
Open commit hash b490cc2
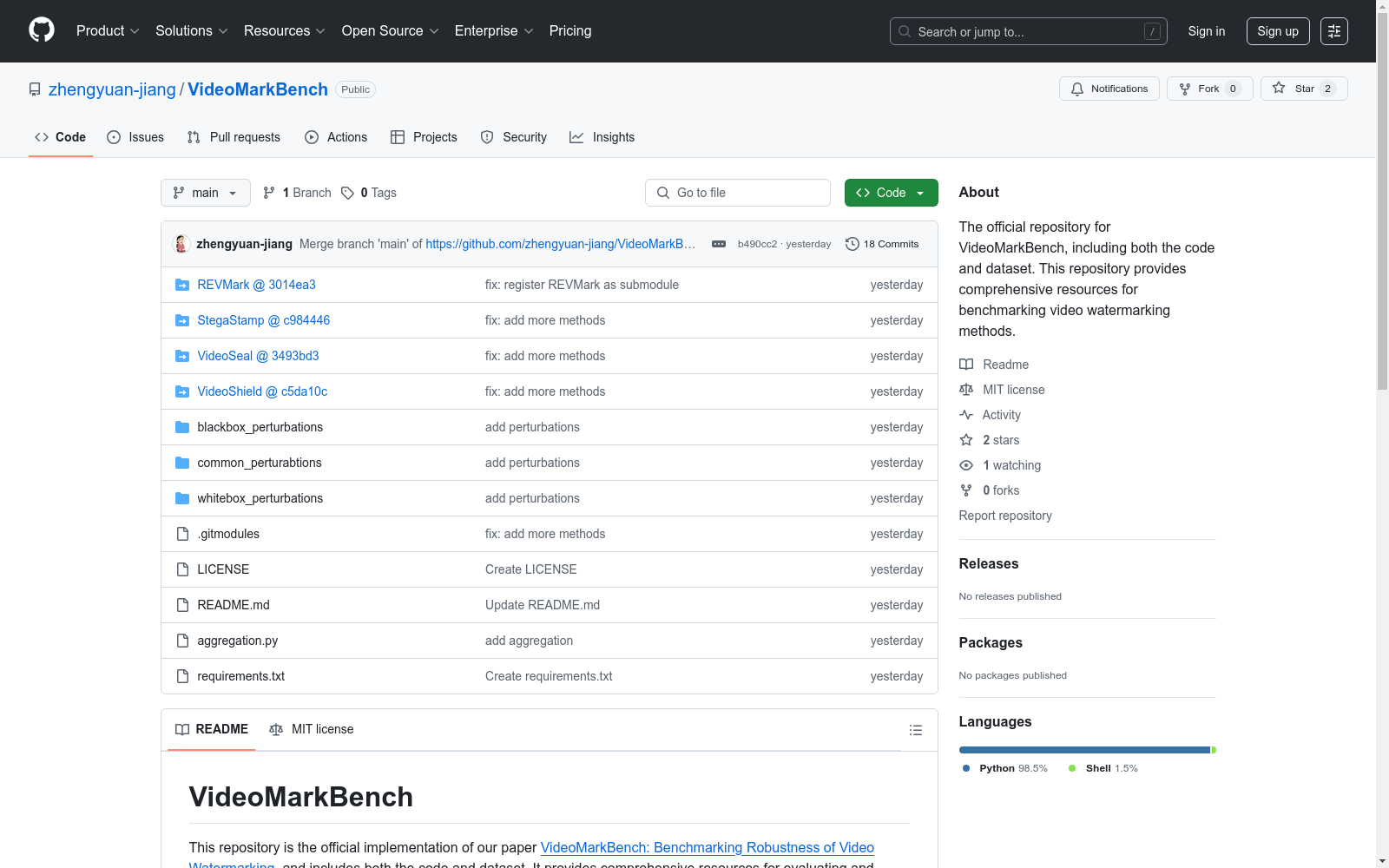[757, 244]
